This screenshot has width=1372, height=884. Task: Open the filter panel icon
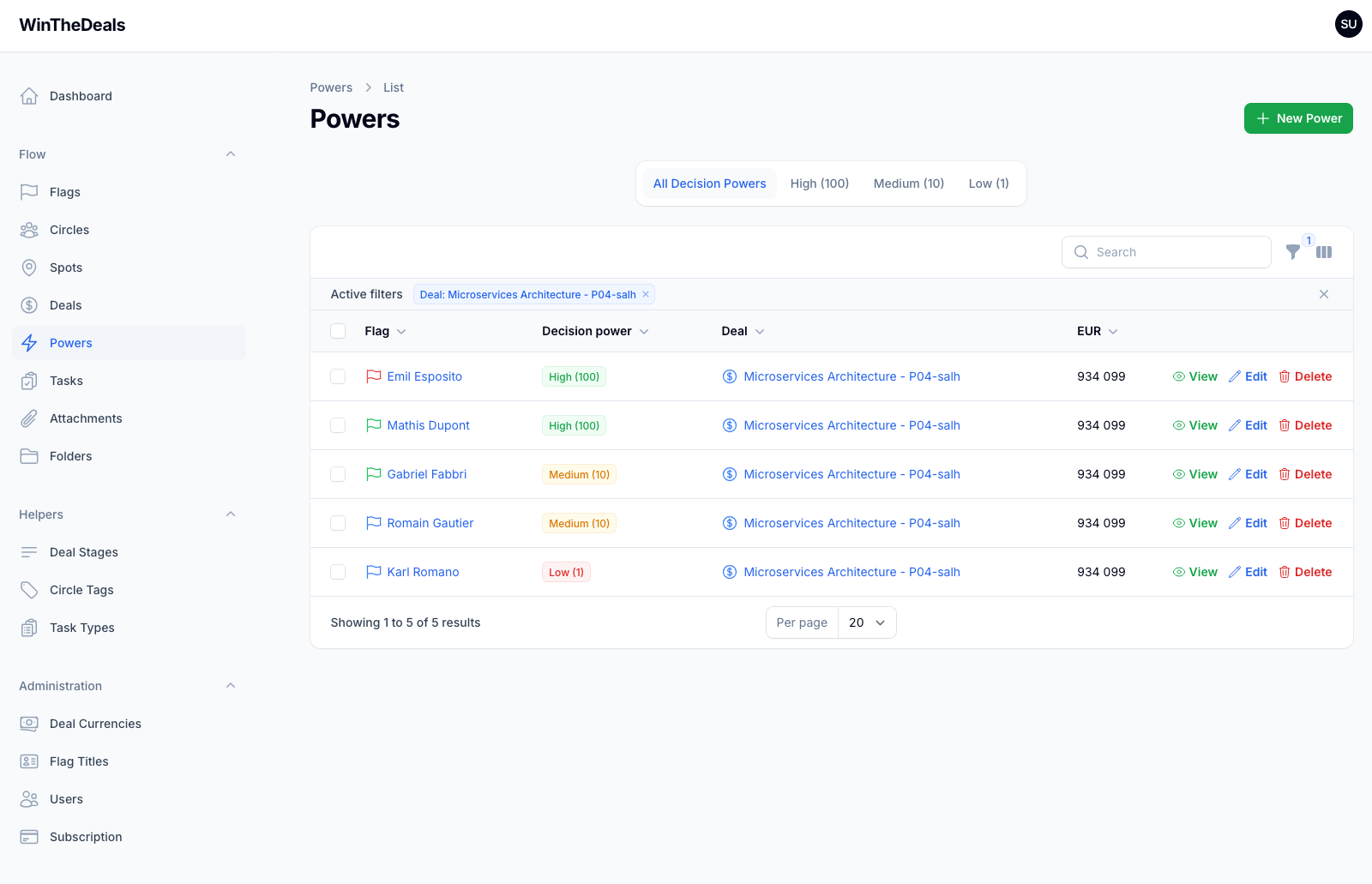(x=1292, y=252)
